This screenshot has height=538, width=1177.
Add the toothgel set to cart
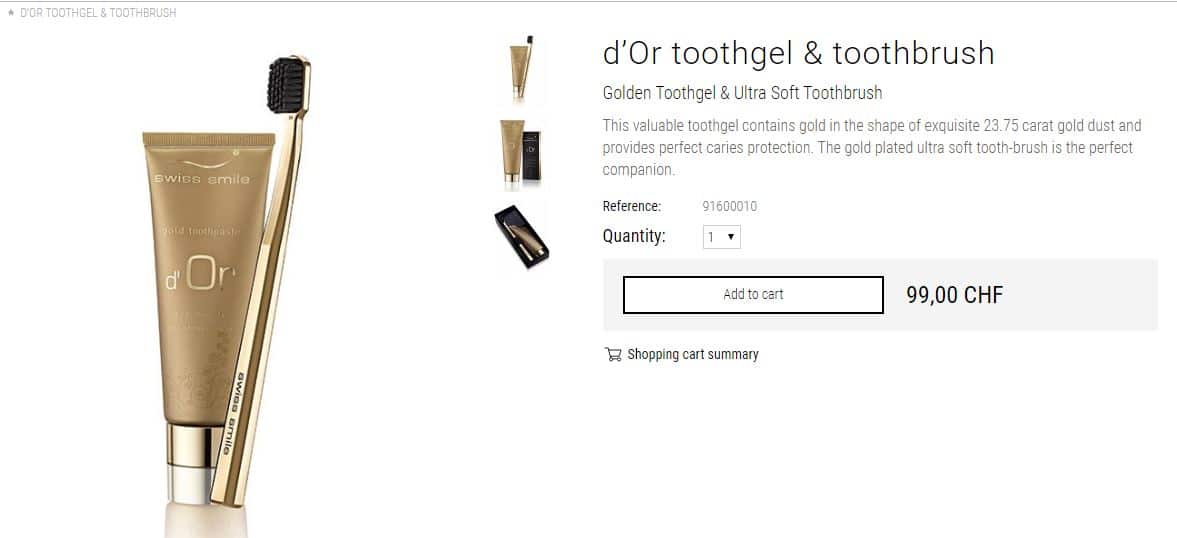[753, 295]
